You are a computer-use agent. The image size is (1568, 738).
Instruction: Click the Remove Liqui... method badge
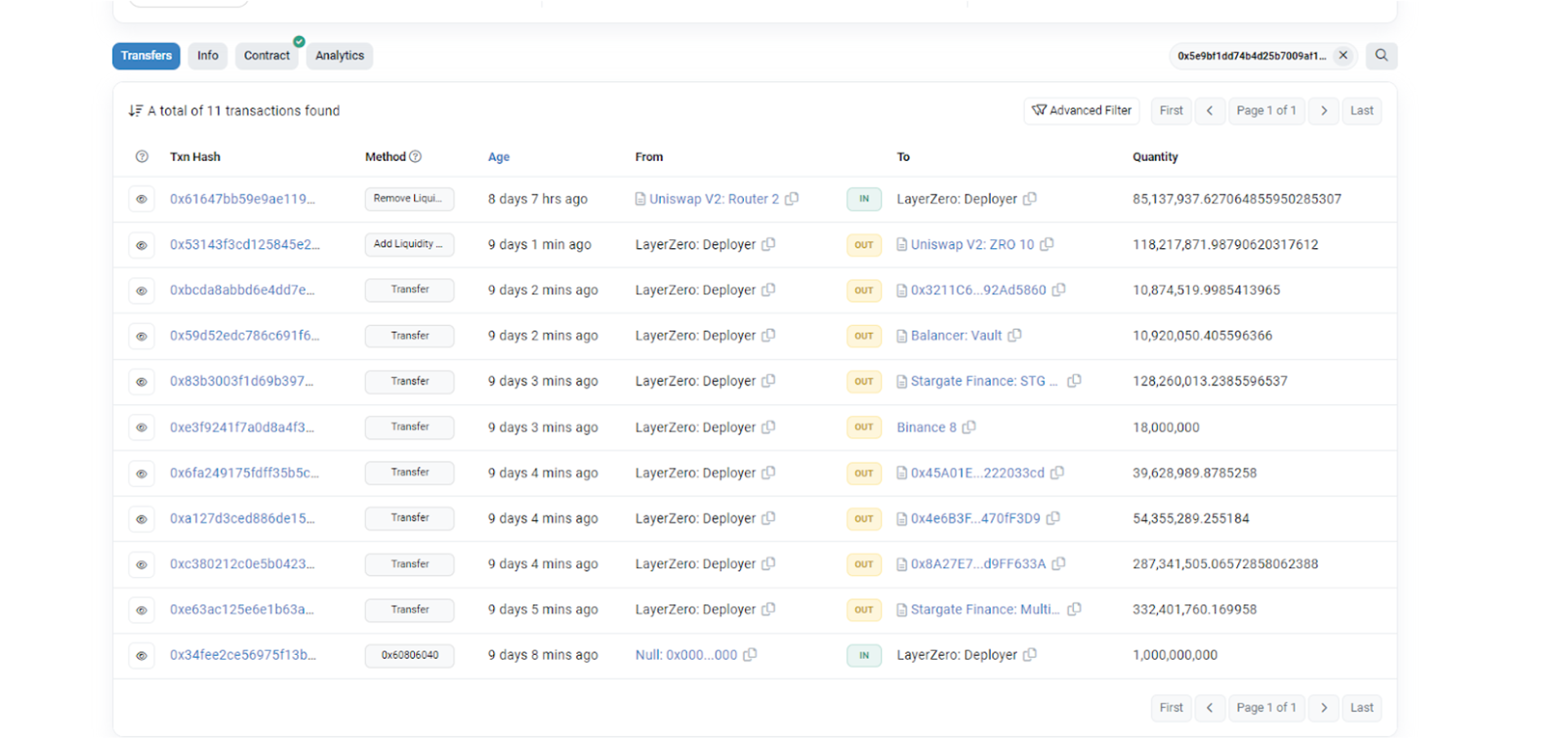point(409,198)
